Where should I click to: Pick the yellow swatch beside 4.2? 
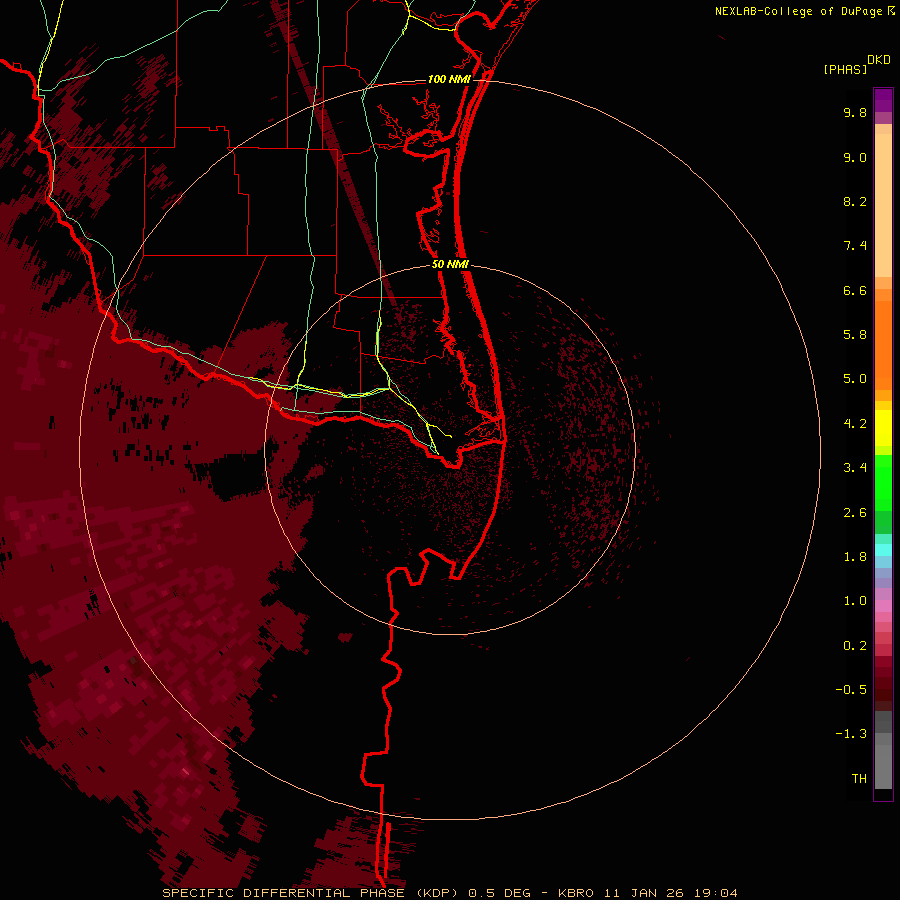pos(883,428)
